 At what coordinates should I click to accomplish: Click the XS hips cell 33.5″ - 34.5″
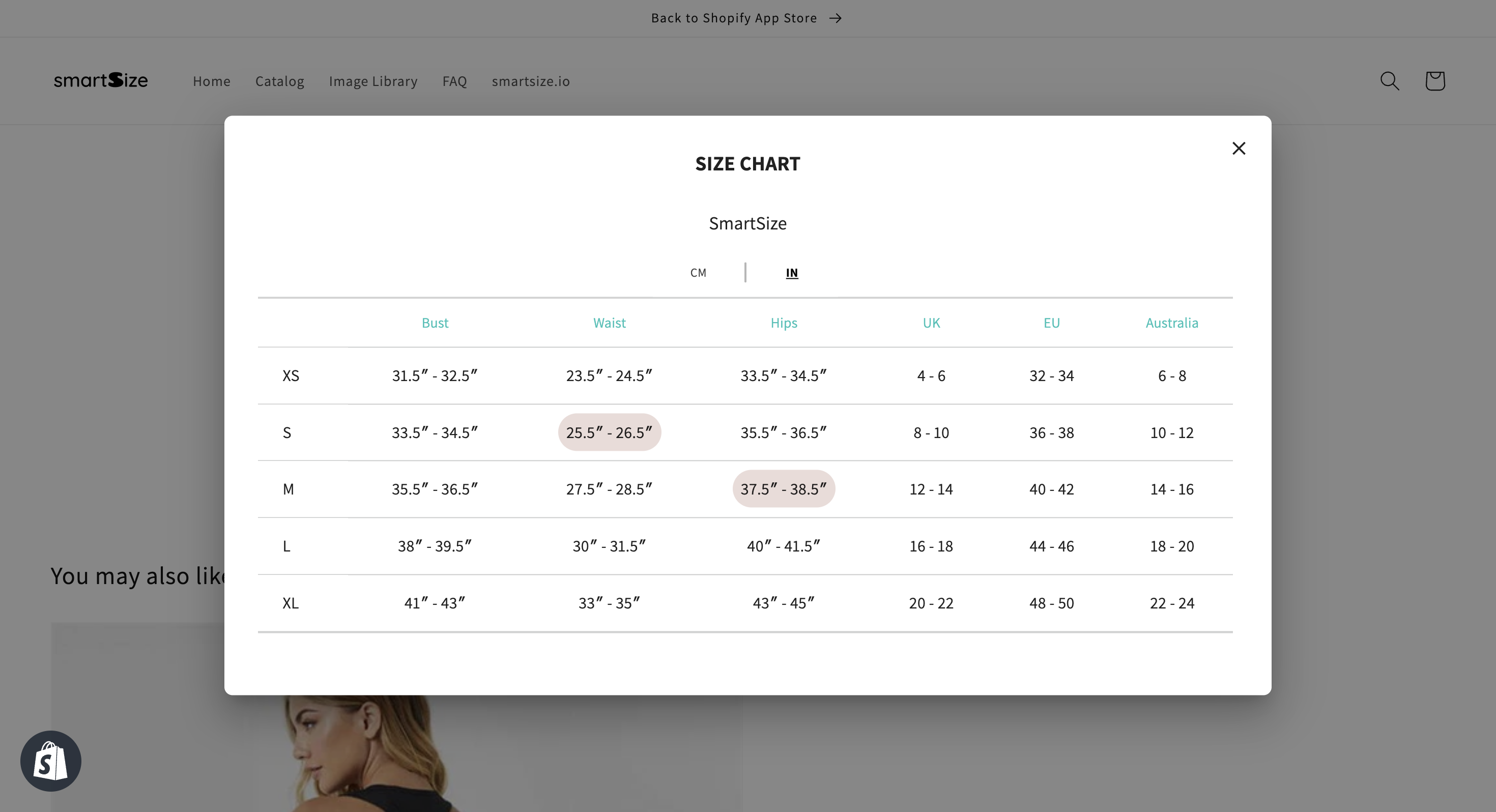pos(784,376)
